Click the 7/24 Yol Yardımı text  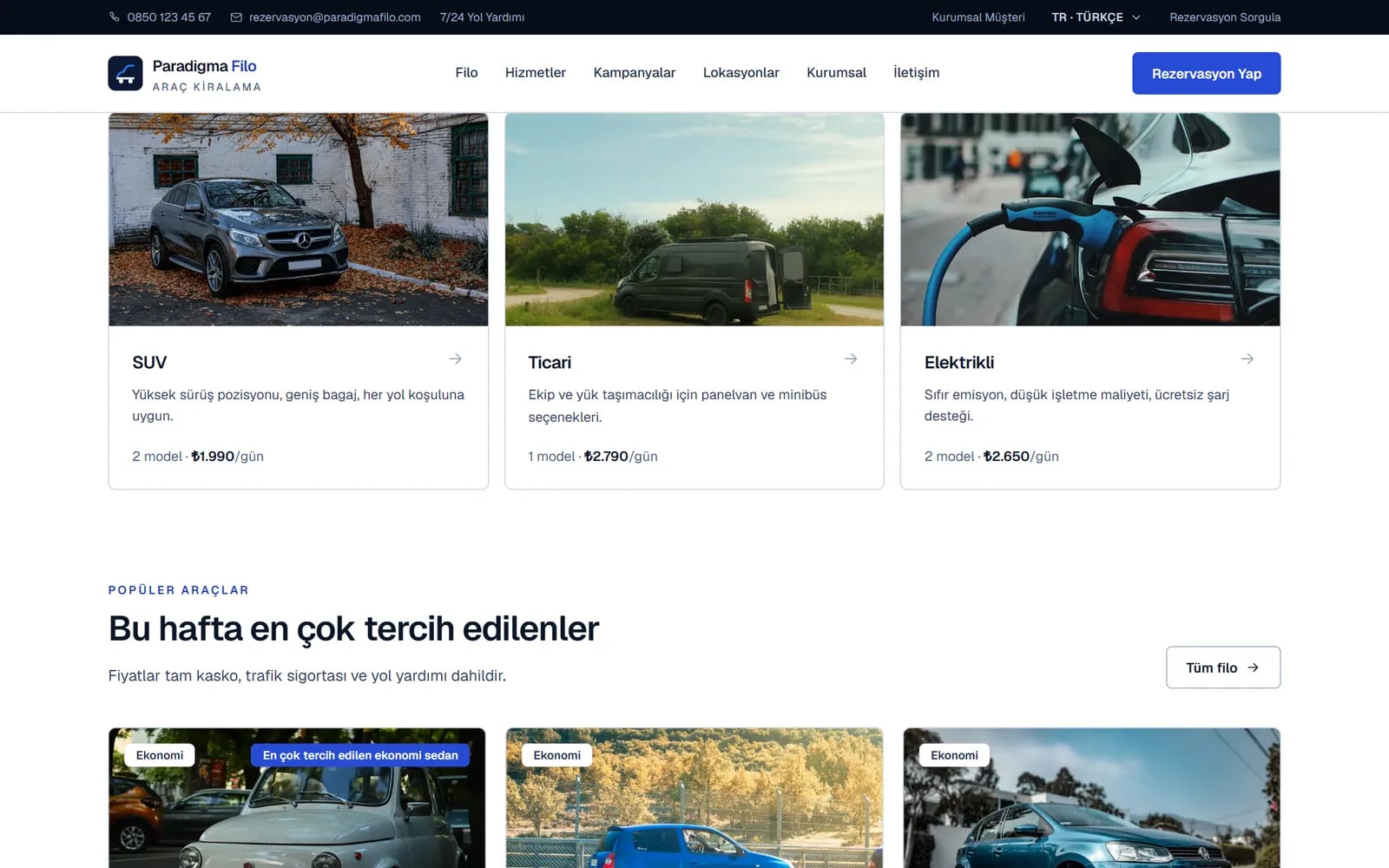(482, 17)
